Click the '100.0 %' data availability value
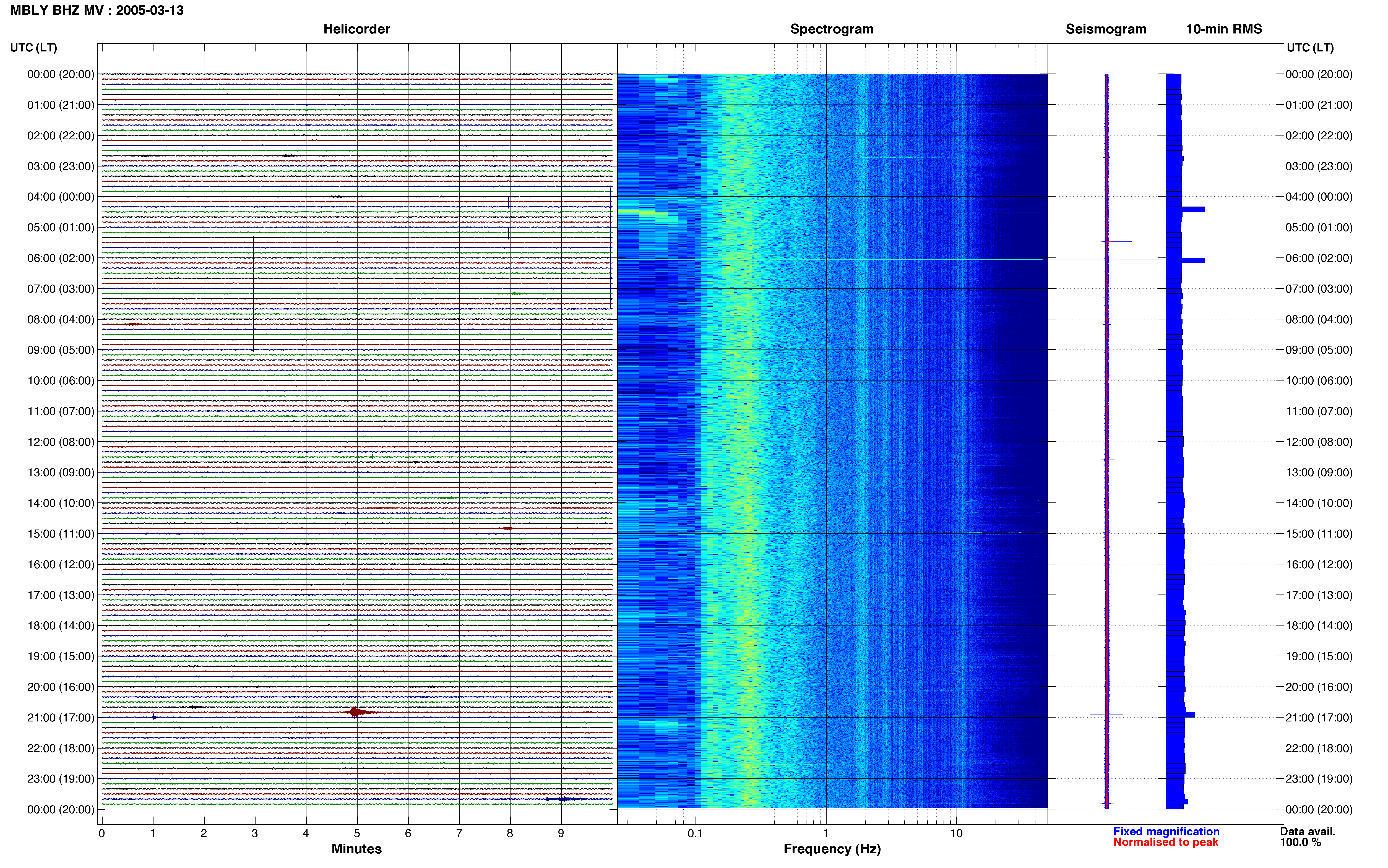Screen dimensions: 1388x868 pos(1300,842)
